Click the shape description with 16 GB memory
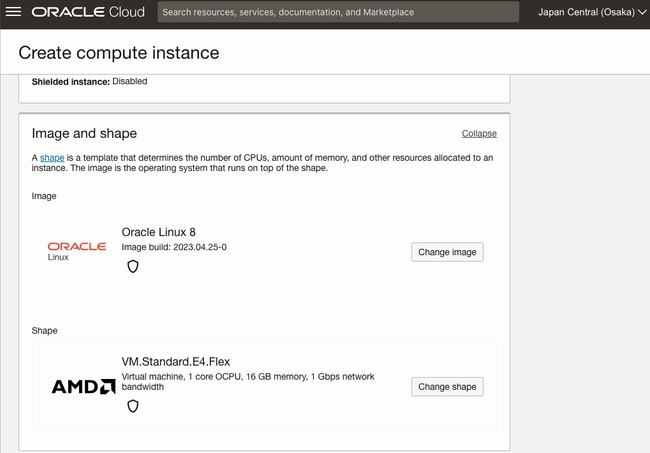 pos(248,382)
